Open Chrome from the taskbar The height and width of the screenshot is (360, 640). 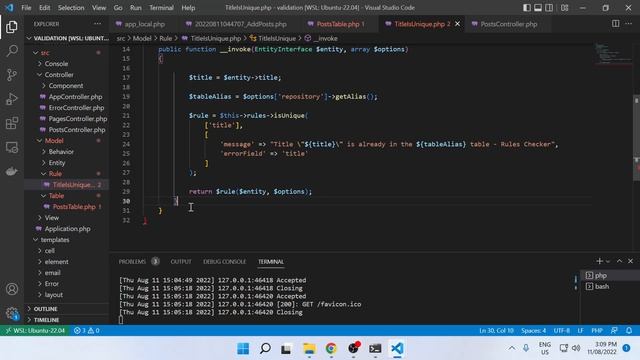click(331, 349)
